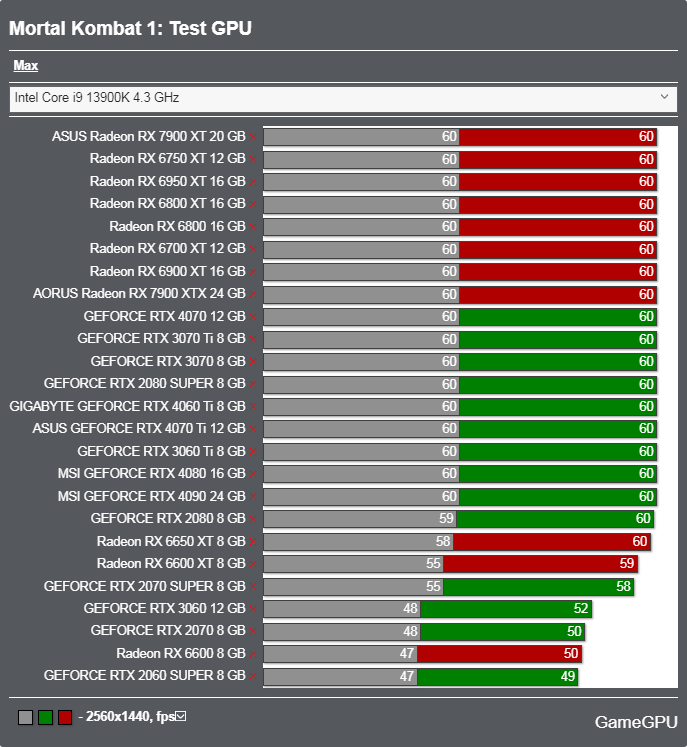The width and height of the screenshot is (687, 747).
Task: Click the Mortal Kombat 1: Test GPU title
Action: (130, 28)
